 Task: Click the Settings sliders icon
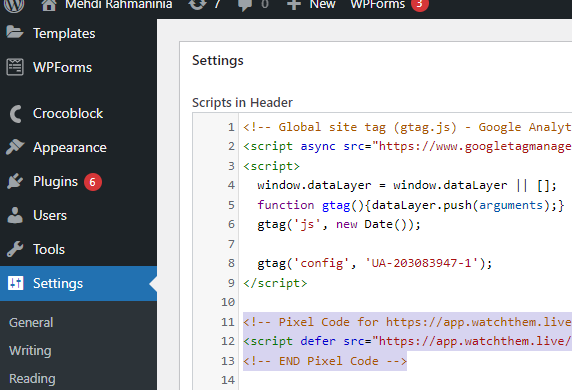click(15, 283)
